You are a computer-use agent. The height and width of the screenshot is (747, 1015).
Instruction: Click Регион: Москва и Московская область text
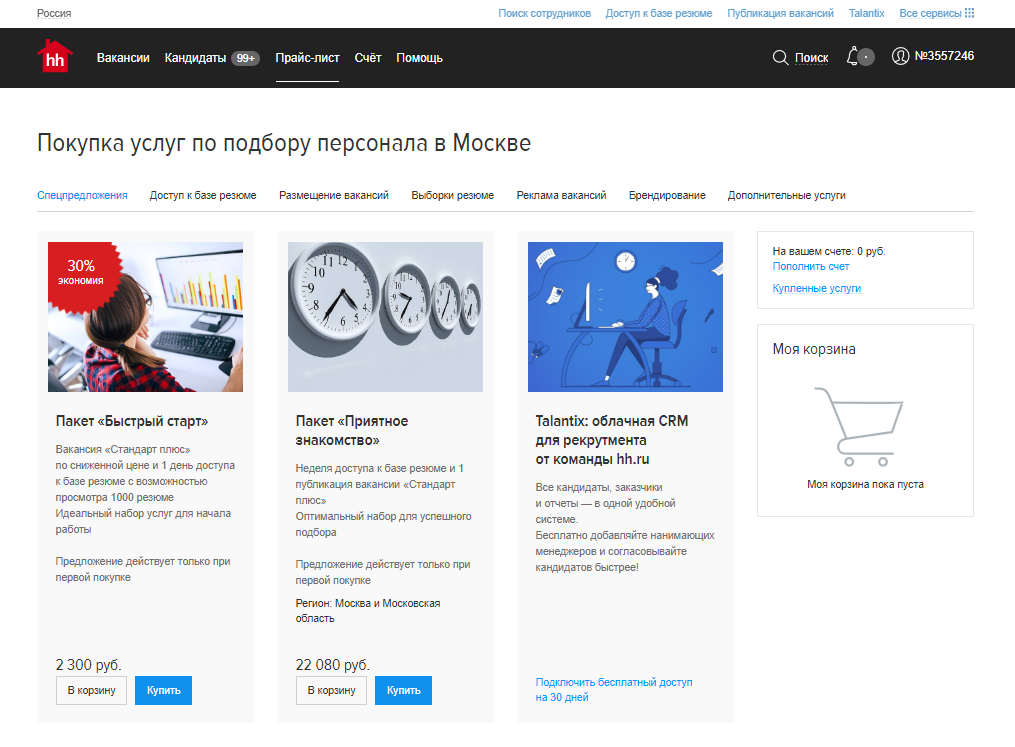(x=368, y=610)
